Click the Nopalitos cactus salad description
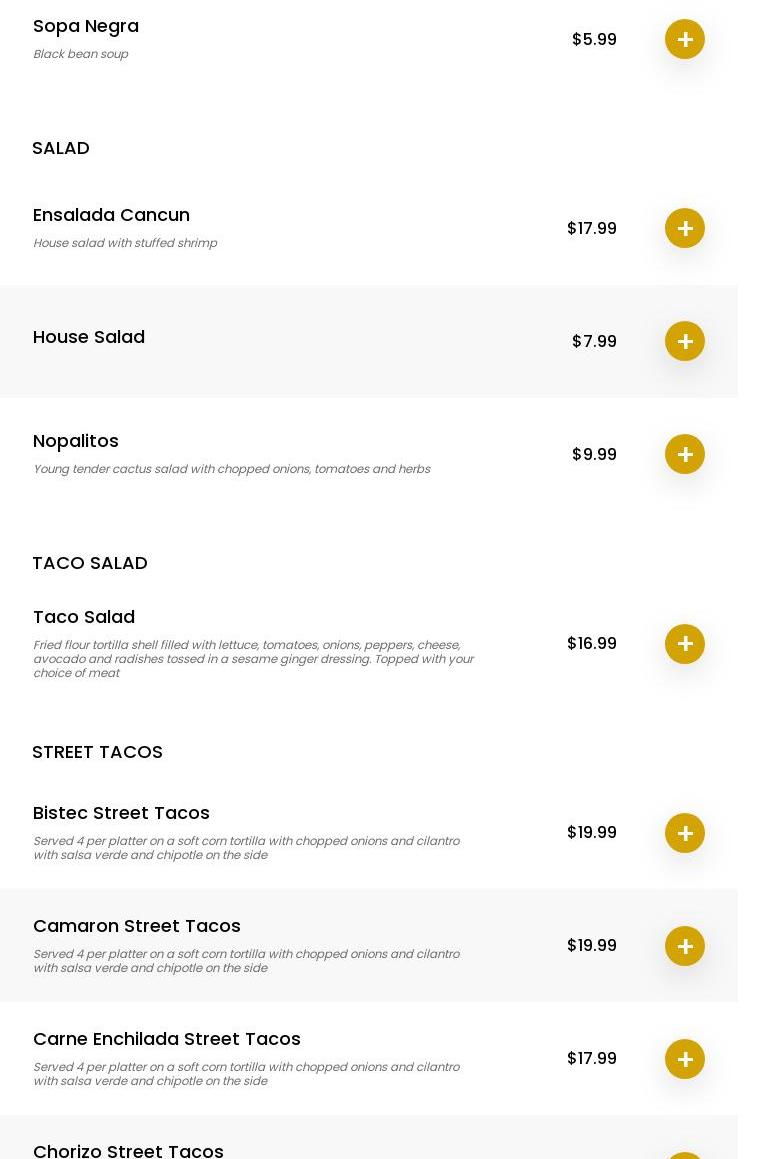Viewport: 770px width, 1159px height. tap(231, 469)
